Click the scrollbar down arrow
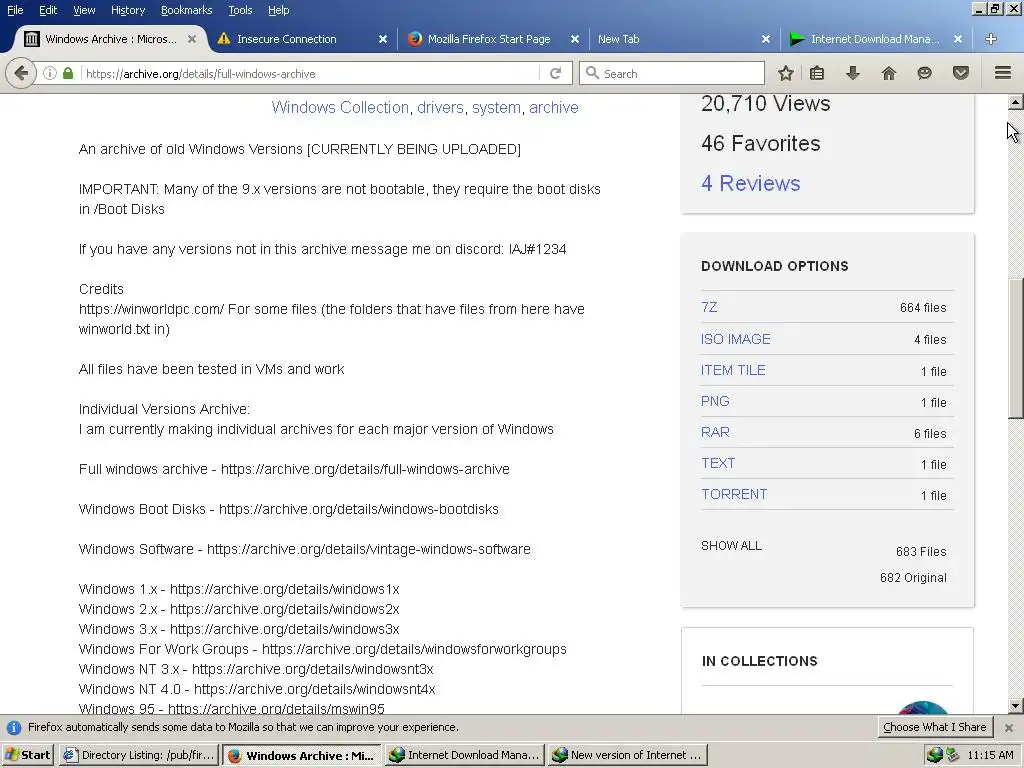 [x=1016, y=705]
